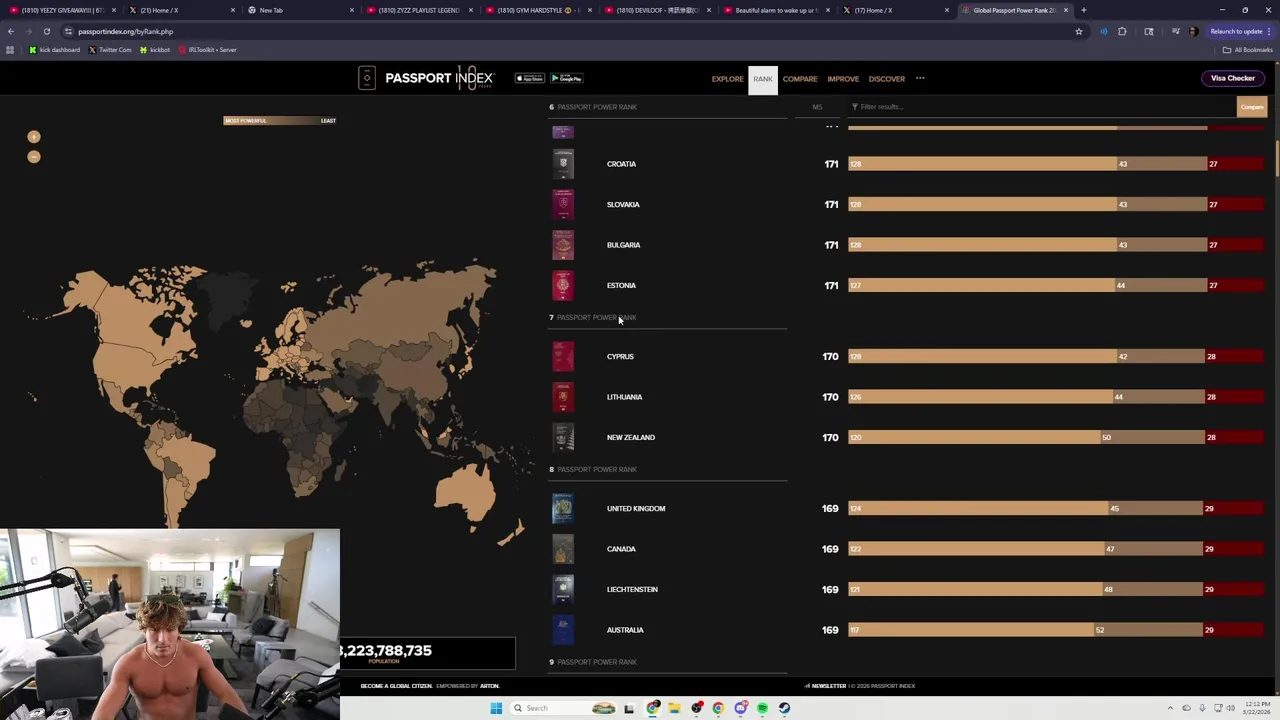Click the browser back arrow

click(x=10, y=31)
